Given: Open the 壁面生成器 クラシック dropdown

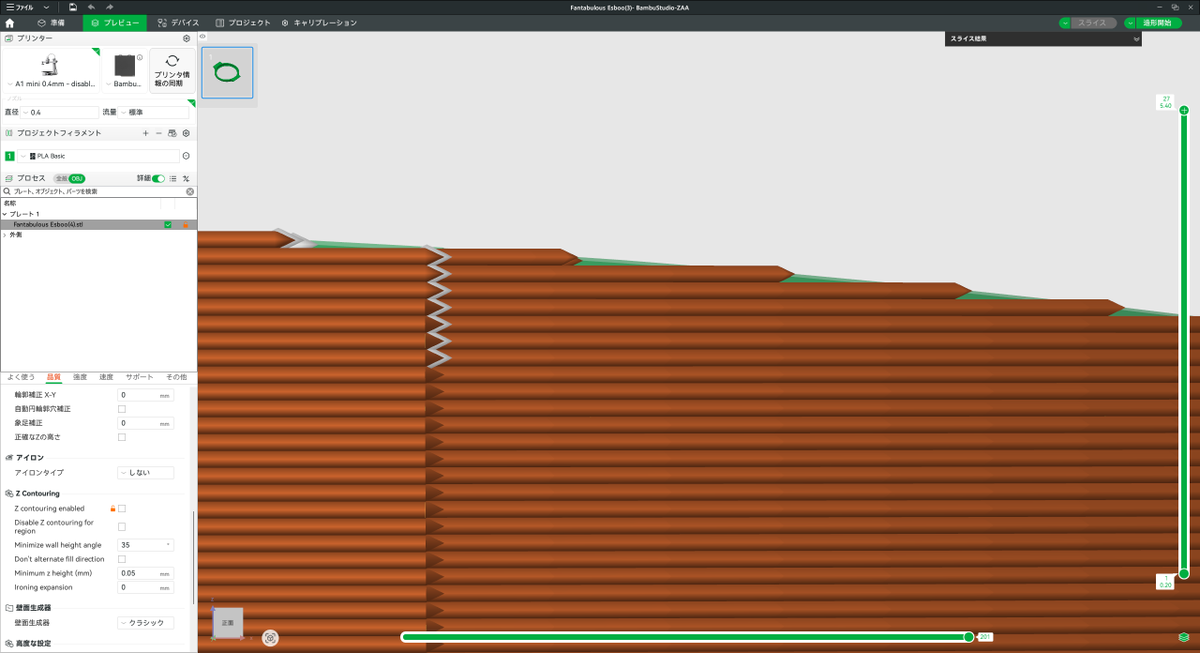Looking at the screenshot, I should (146, 623).
